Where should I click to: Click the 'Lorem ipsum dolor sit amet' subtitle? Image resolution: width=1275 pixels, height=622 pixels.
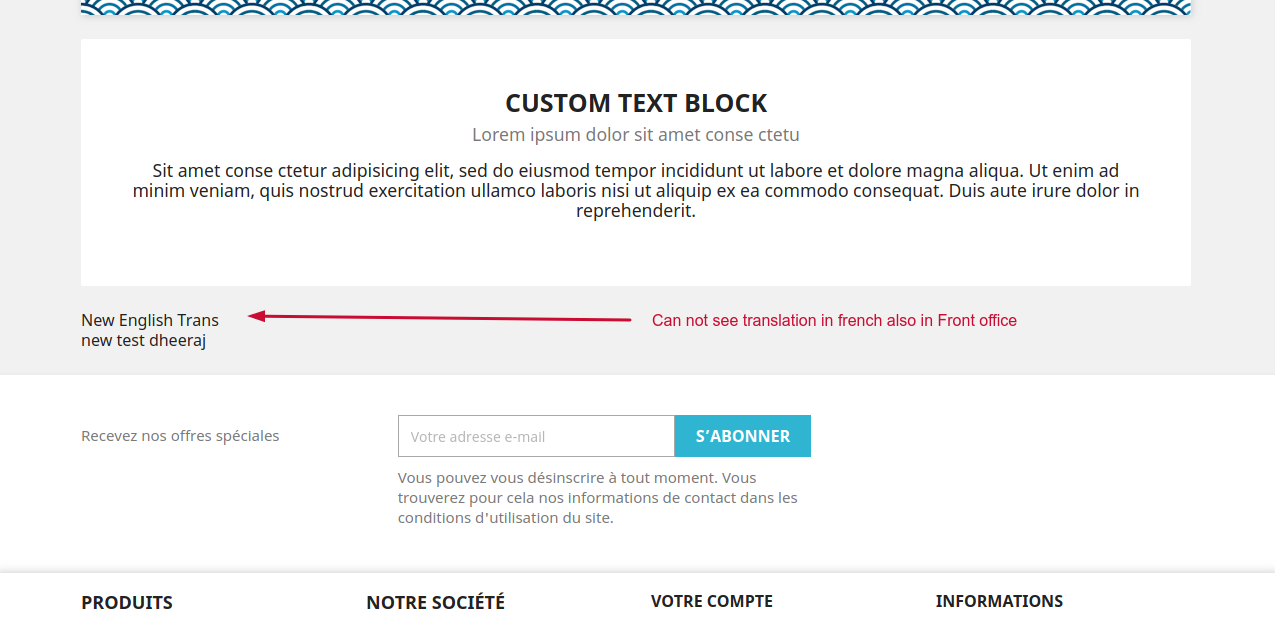(636, 134)
